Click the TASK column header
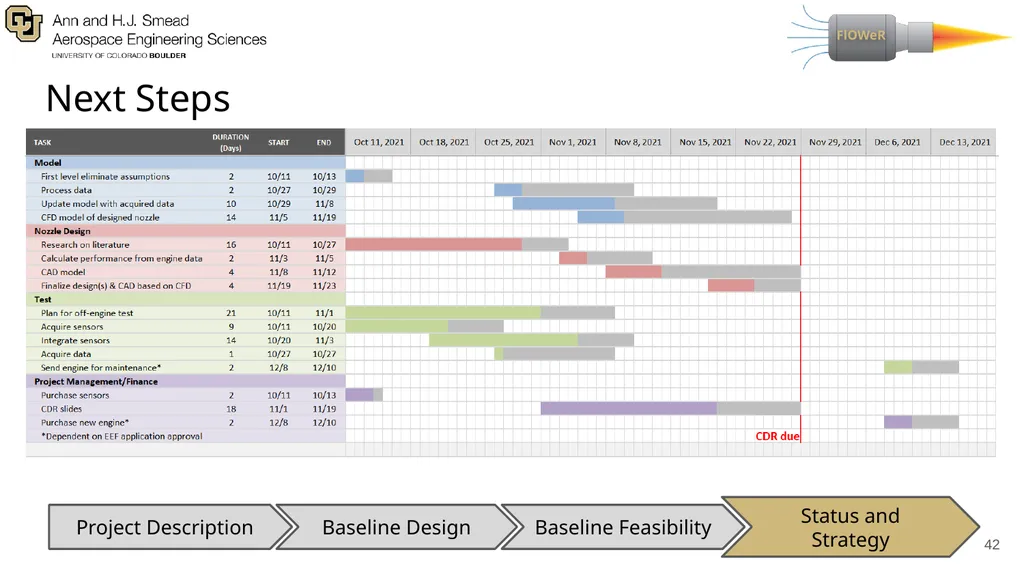The height and width of the screenshot is (576, 1024). (x=42, y=142)
